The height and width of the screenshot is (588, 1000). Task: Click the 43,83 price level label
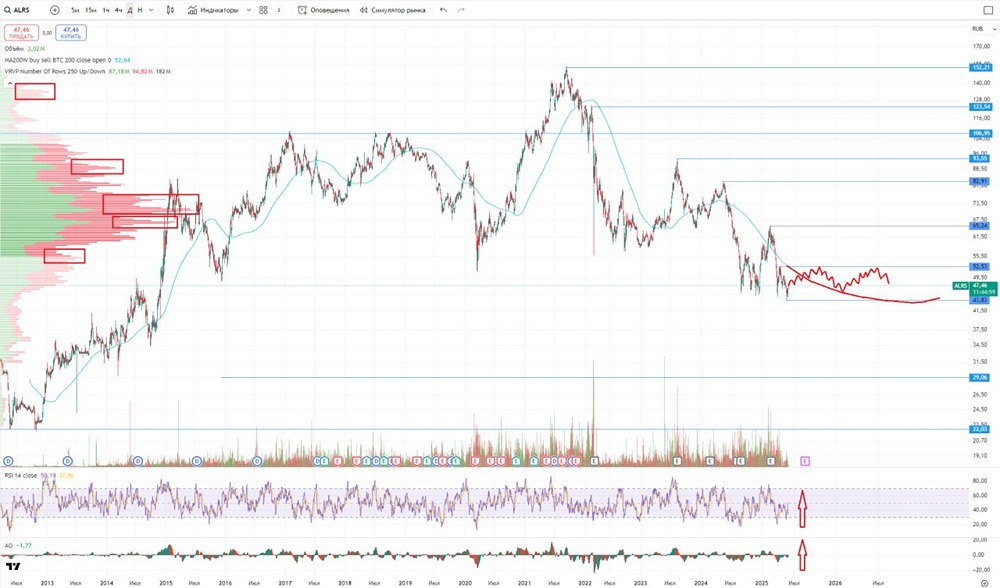pyautogui.click(x=980, y=300)
